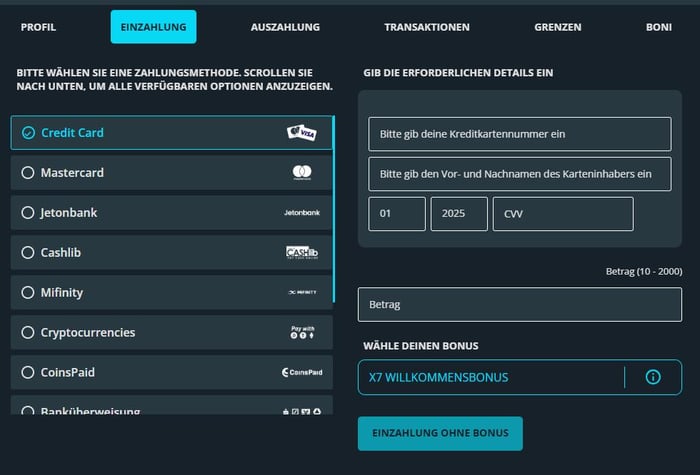Image resolution: width=700 pixels, height=475 pixels.
Task: Click the Einzahlung ohne Bonus button
Action: click(440, 433)
